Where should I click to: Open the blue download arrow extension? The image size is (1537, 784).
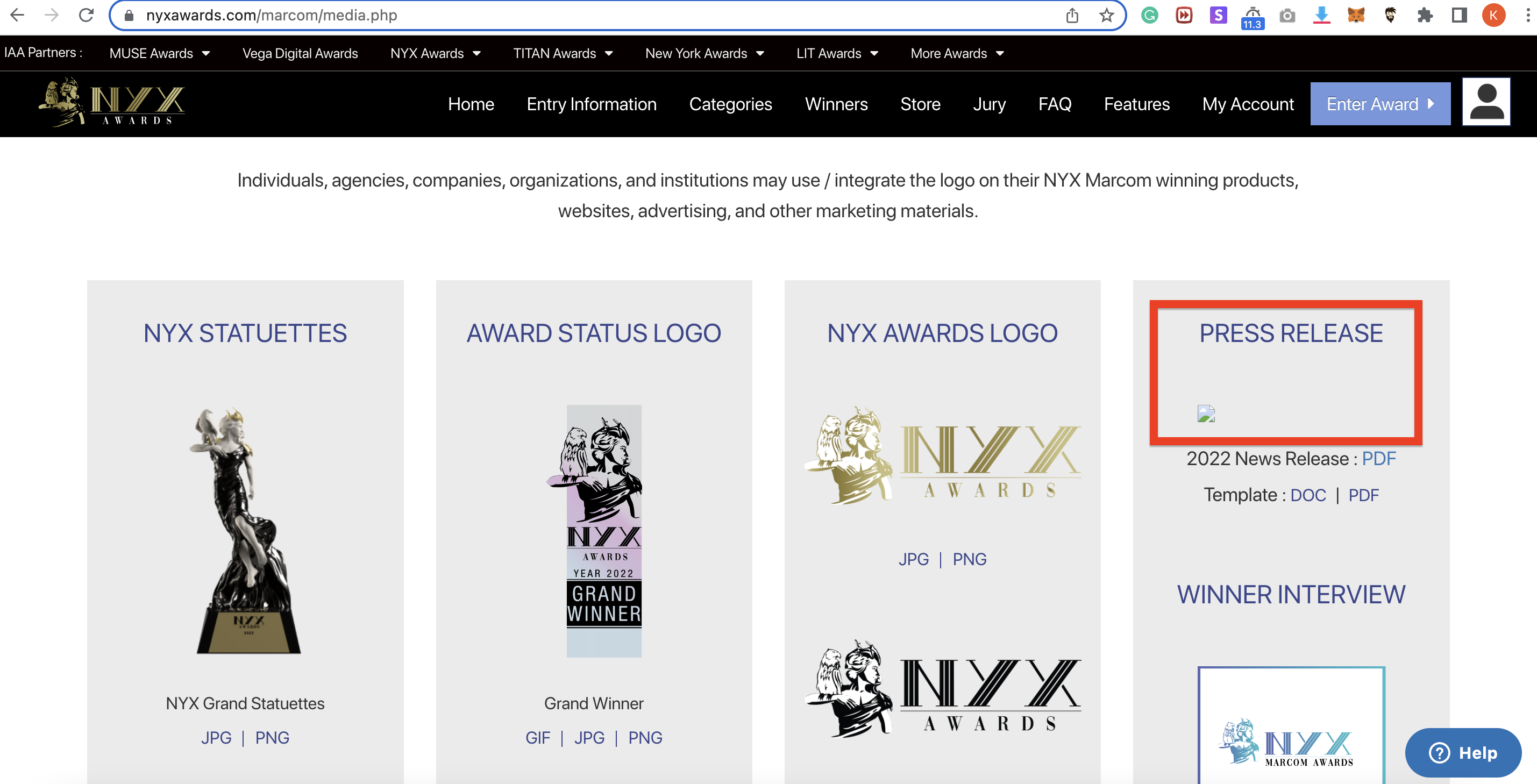click(1321, 16)
